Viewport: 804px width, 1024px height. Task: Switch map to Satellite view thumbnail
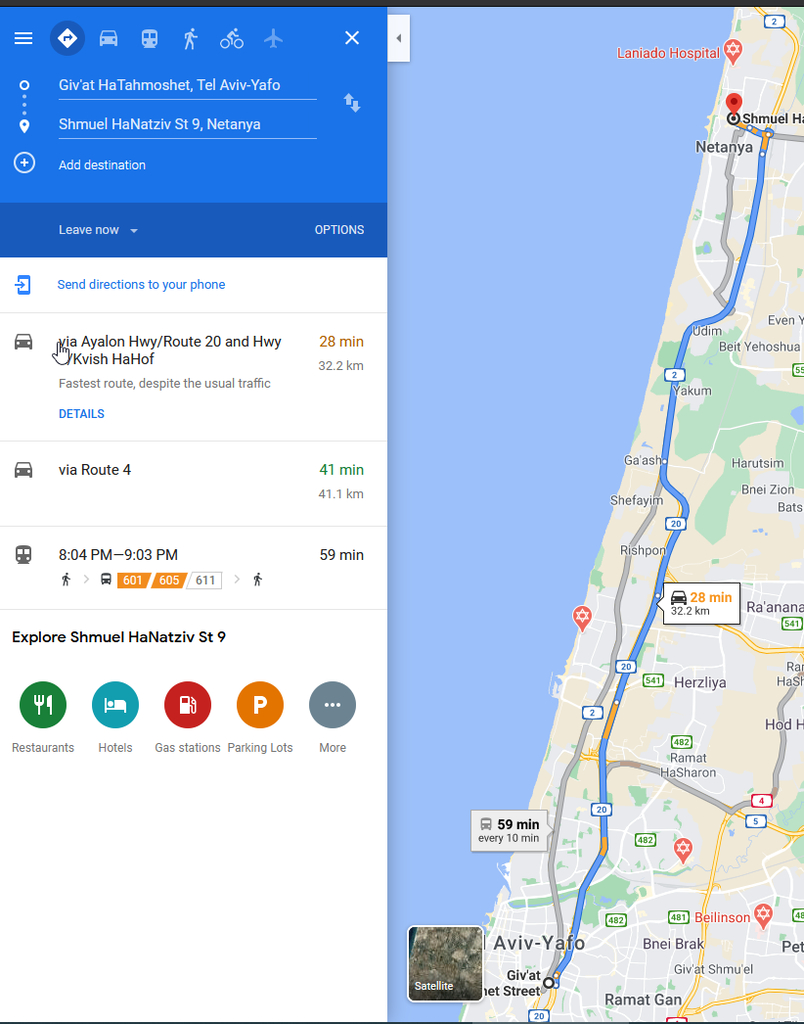coord(445,963)
